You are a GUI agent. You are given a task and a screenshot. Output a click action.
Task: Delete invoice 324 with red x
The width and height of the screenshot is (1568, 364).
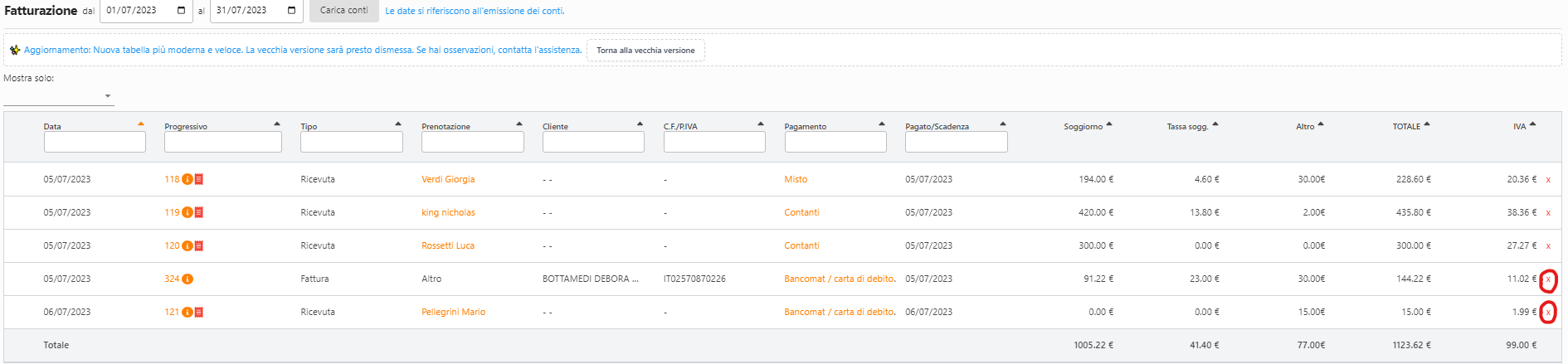pos(1548,279)
